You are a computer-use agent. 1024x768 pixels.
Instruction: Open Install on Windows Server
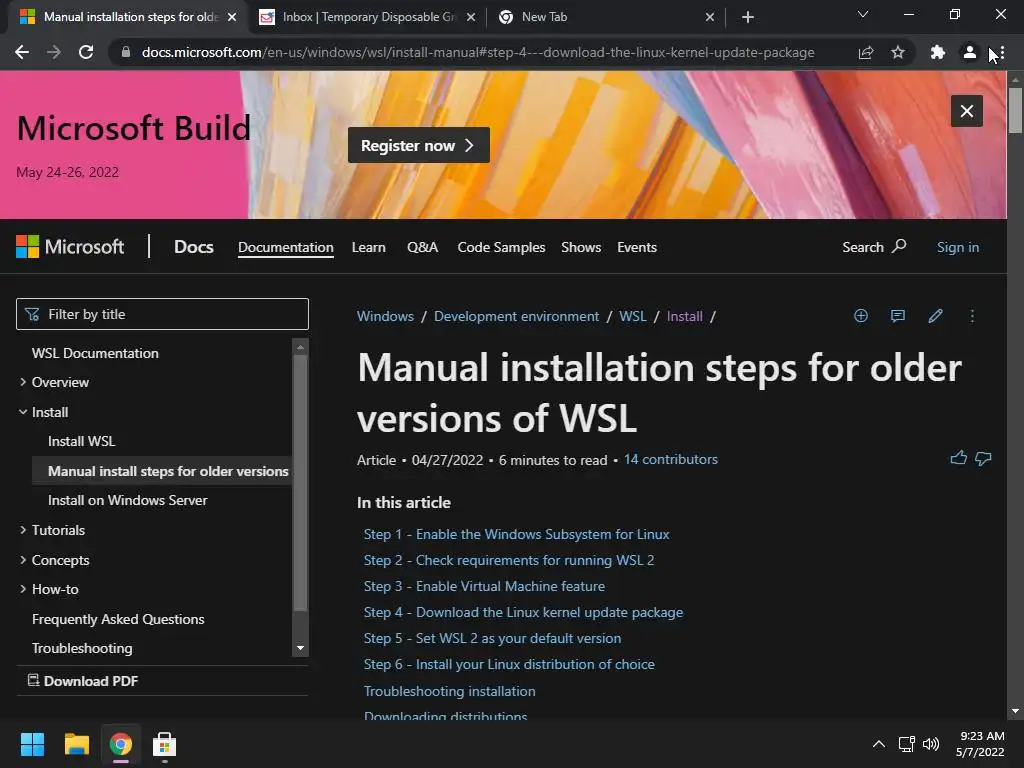(x=127, y=500)
